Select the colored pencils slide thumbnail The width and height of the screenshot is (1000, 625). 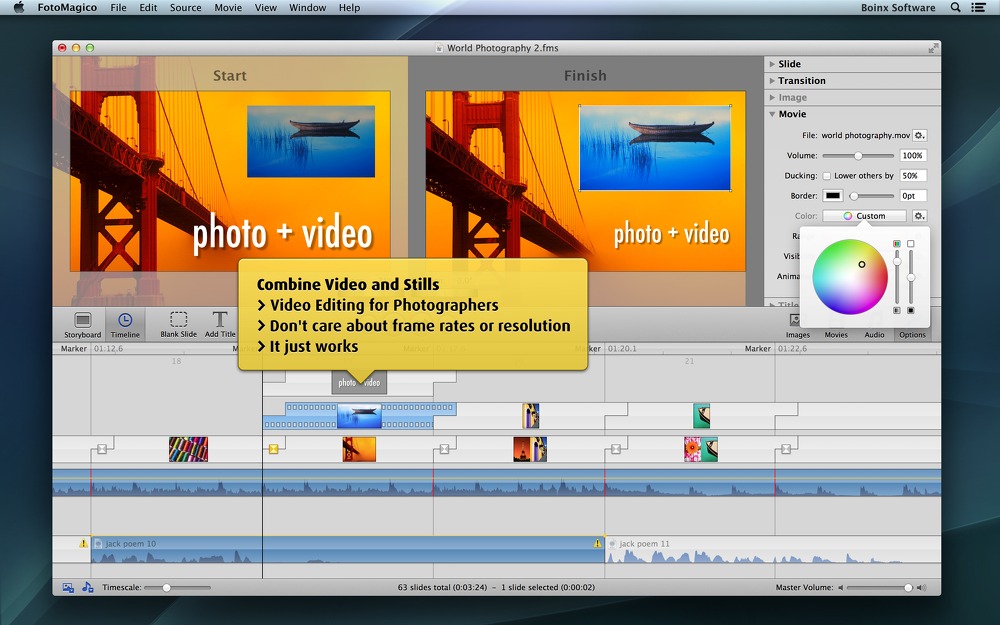point(188,449)
